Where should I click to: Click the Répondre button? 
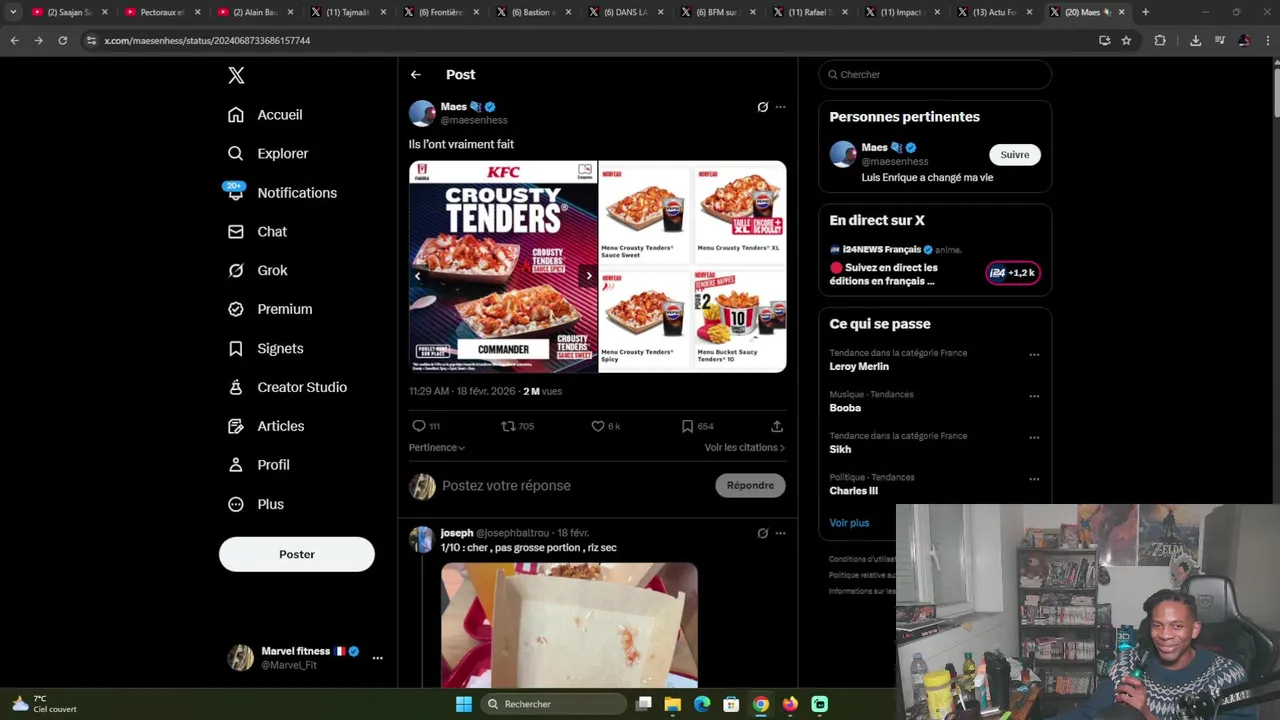click(x=750, y=486)
